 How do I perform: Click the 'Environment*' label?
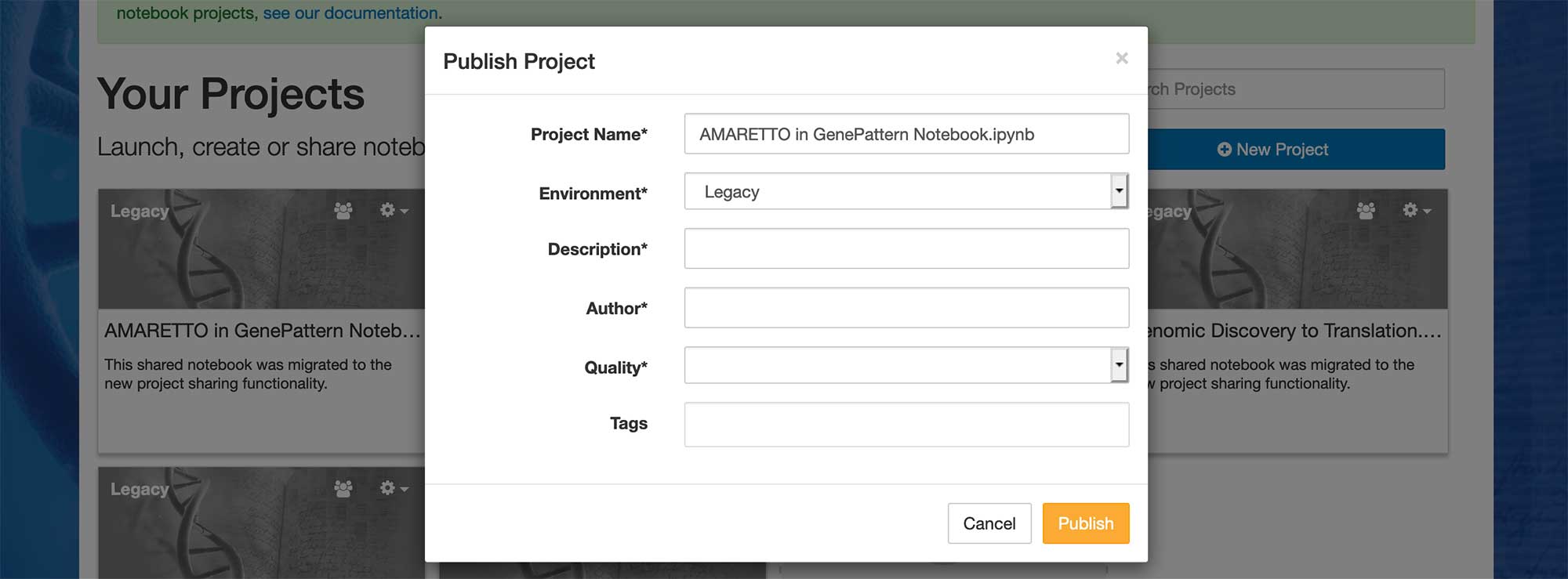point(593,194)
